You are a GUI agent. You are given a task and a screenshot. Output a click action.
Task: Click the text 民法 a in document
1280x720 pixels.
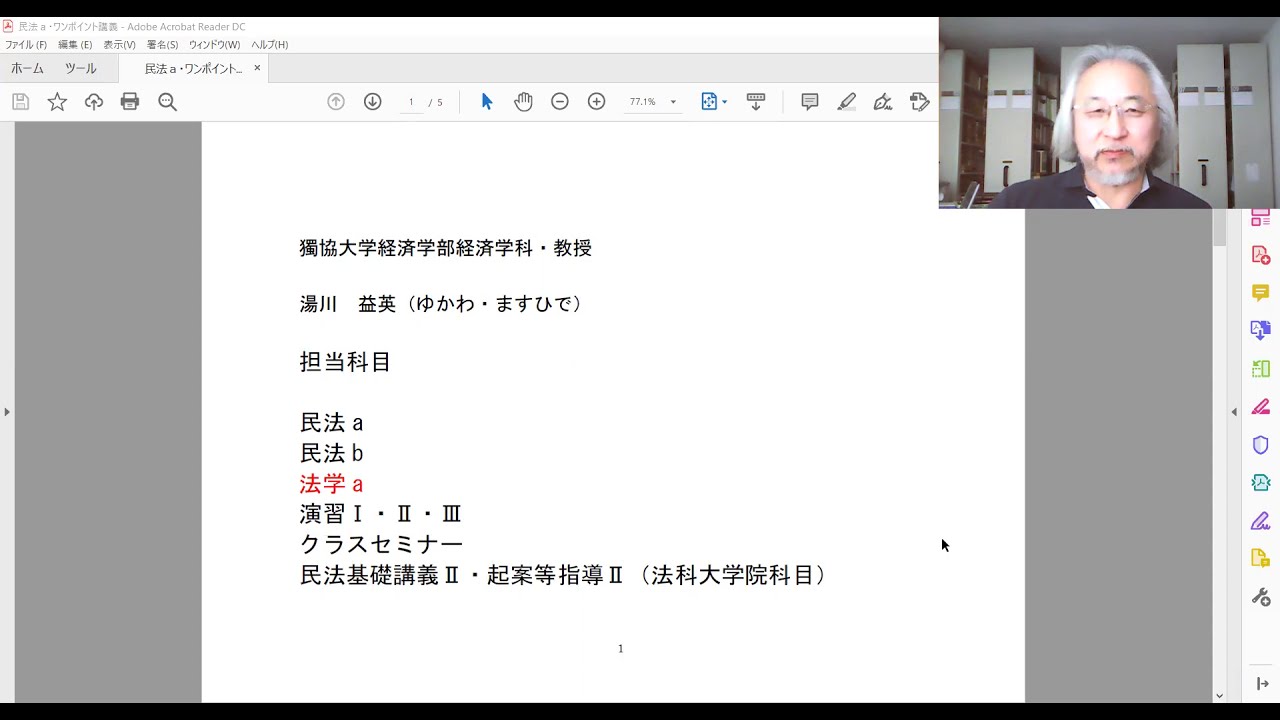click(x=331, y=423)
